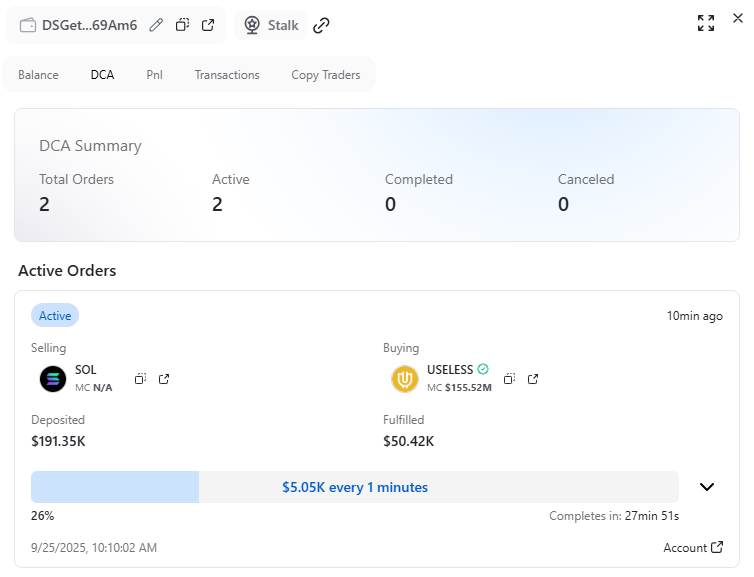This screenshot has width=754, height=577.
Task: Open USELESS token in external link
Action: (x=533, y=379)
